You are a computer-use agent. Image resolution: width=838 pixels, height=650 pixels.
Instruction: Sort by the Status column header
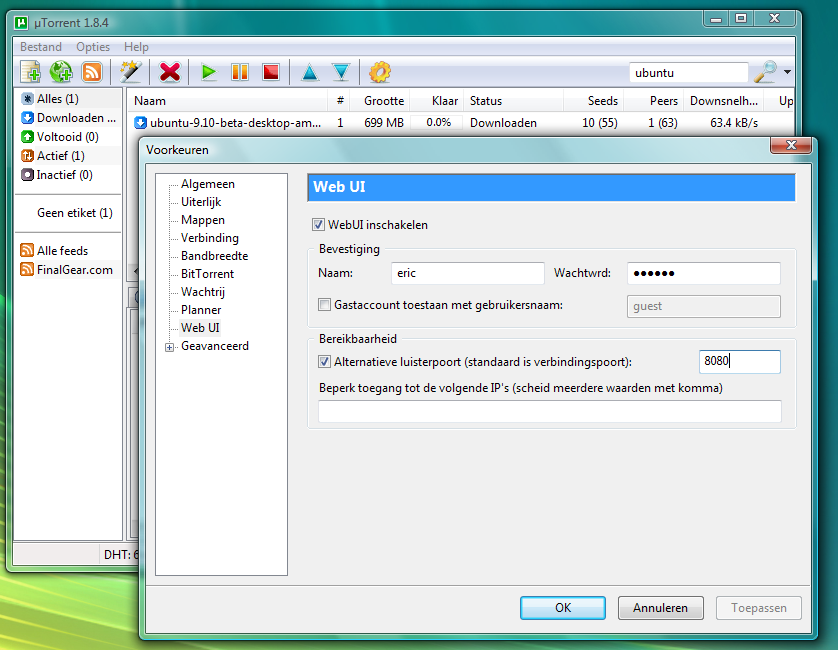(x=513, y=101)
